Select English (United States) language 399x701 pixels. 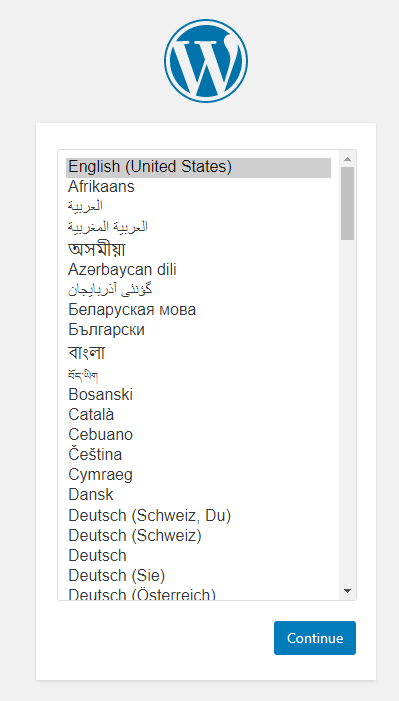tap(199, 167)
